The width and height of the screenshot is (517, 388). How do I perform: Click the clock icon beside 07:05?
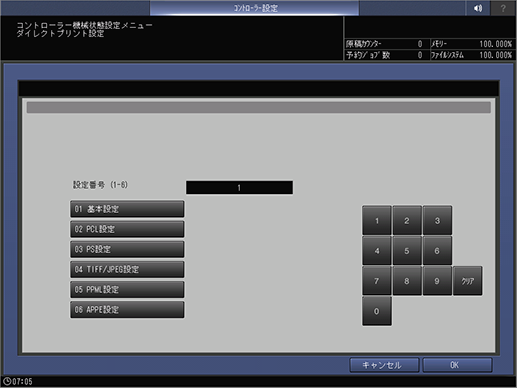[x=7, y=381]
